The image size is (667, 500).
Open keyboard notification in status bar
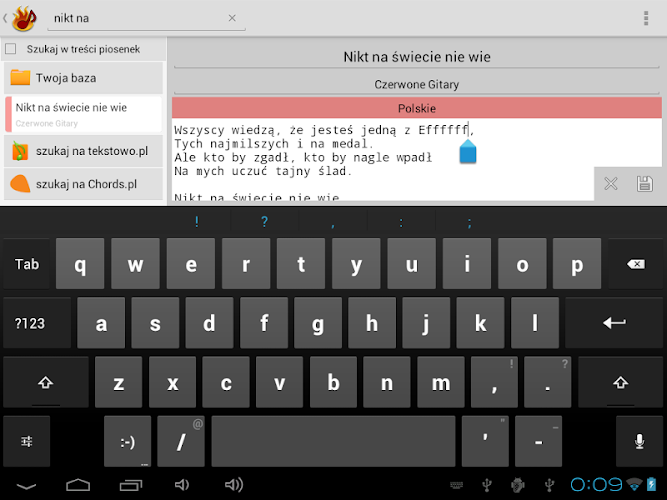pos(456,485)
